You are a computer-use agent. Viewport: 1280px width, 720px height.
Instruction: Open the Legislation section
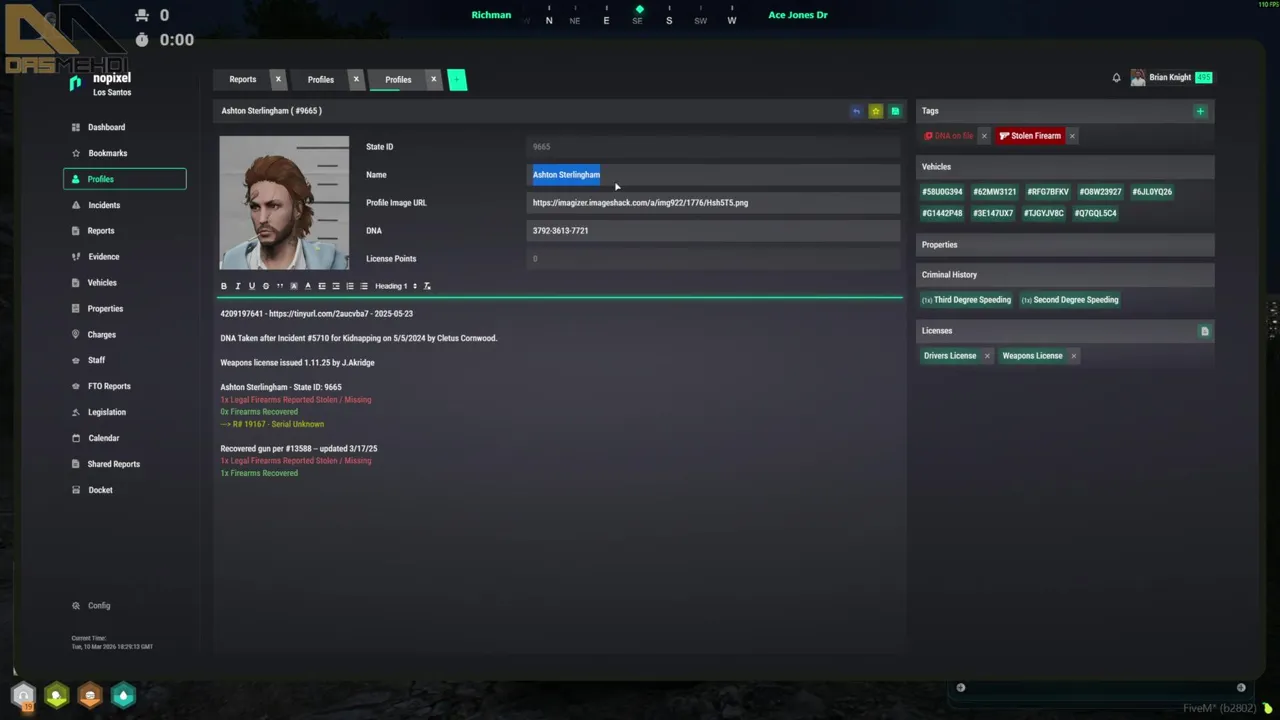125,412
